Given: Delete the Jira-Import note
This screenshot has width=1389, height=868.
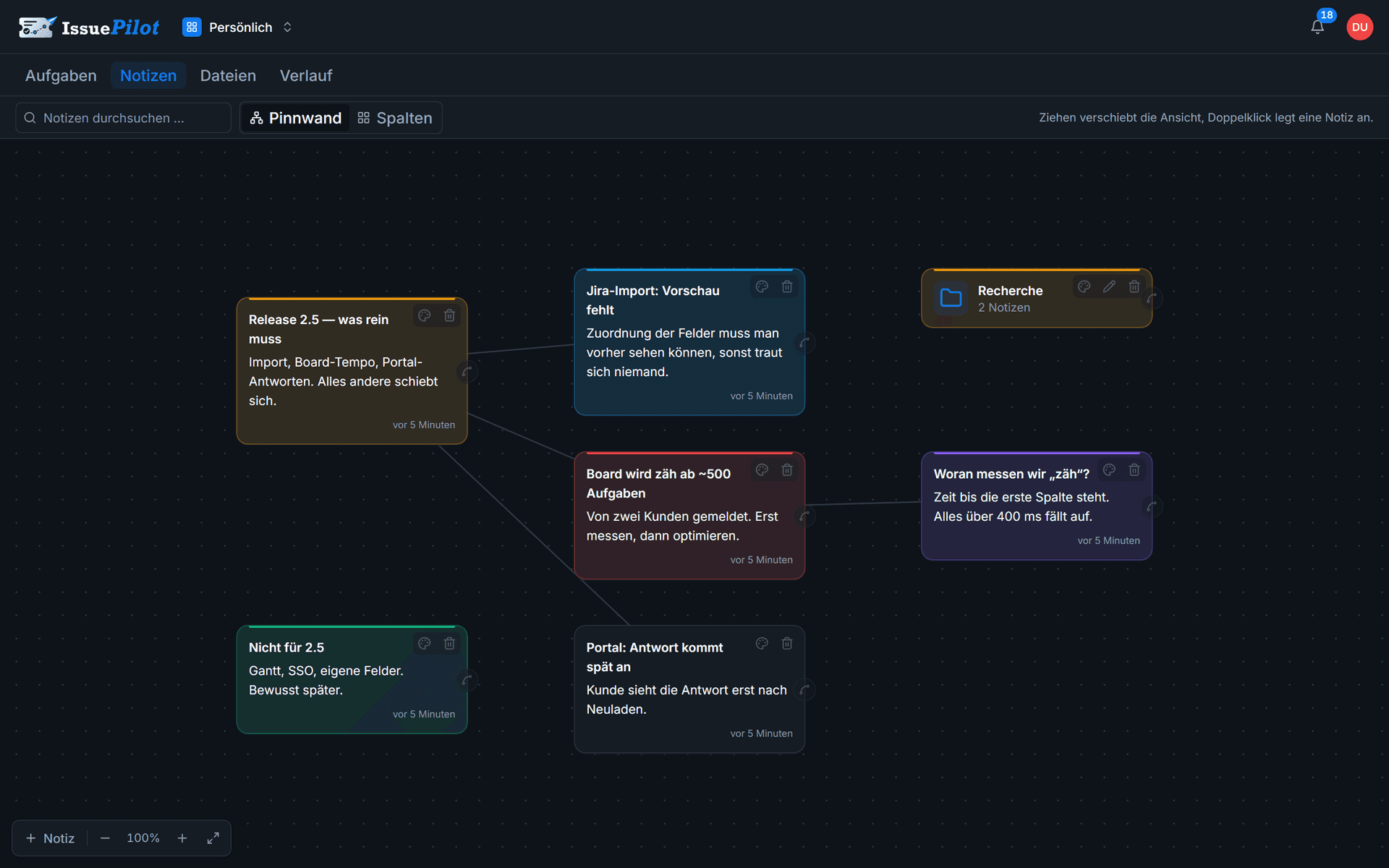Looking at the screenshot, I should tap(787, 286).
